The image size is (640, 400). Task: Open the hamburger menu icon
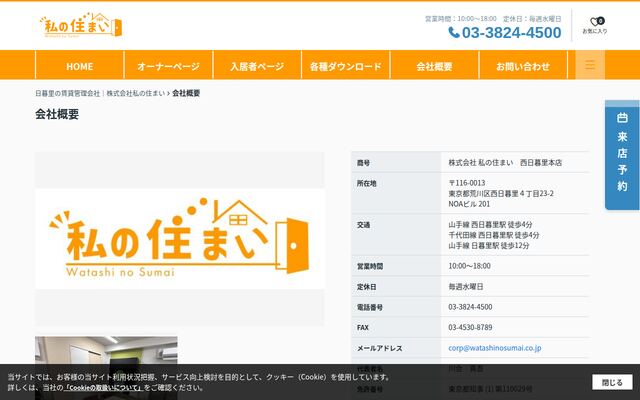coord(590,64)
